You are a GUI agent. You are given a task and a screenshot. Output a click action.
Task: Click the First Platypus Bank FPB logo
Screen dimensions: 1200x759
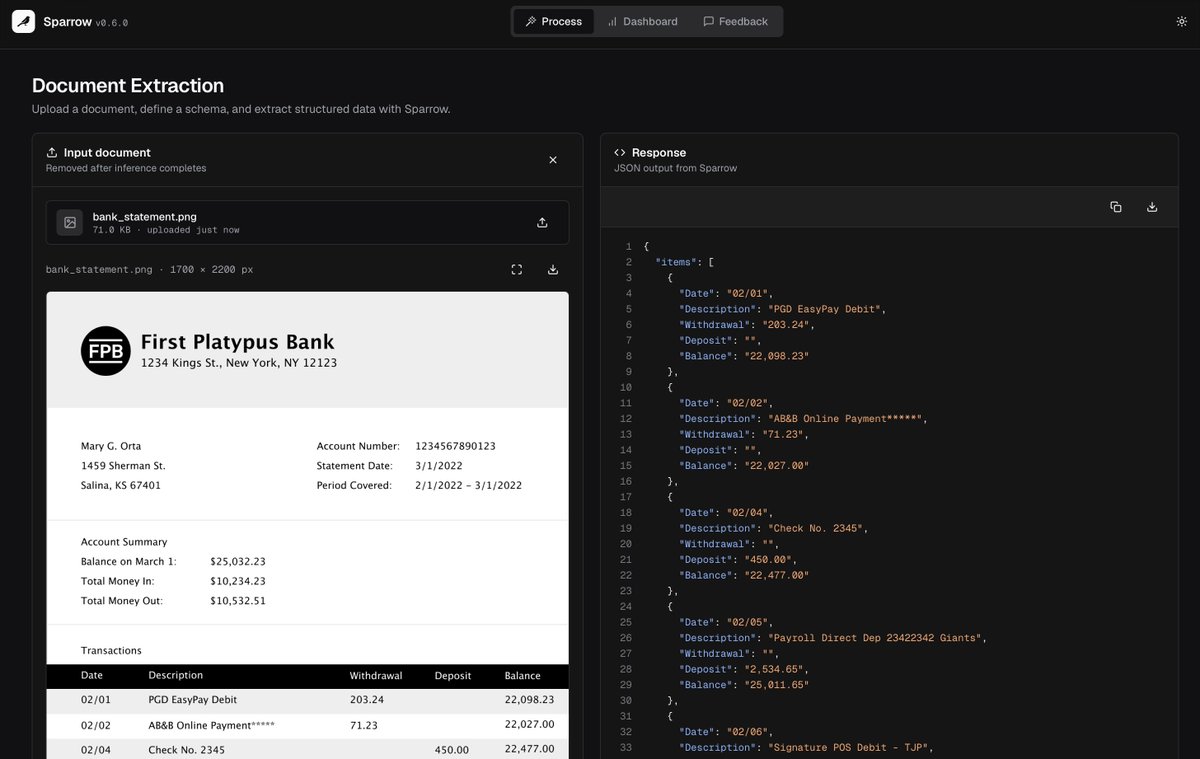tap(106, 351)
